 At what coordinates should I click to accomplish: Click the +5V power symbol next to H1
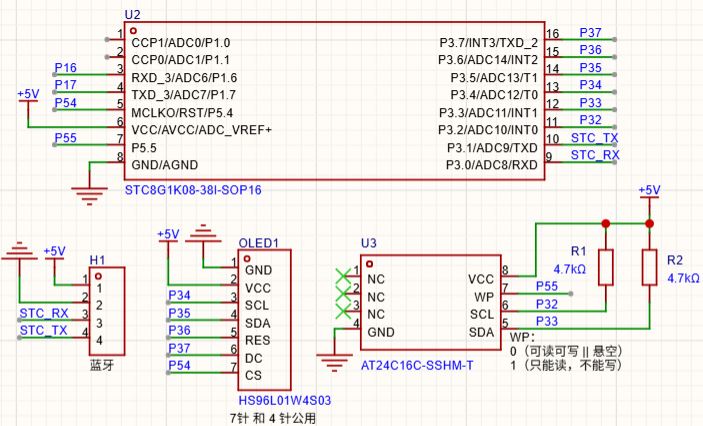click(54, 252)
